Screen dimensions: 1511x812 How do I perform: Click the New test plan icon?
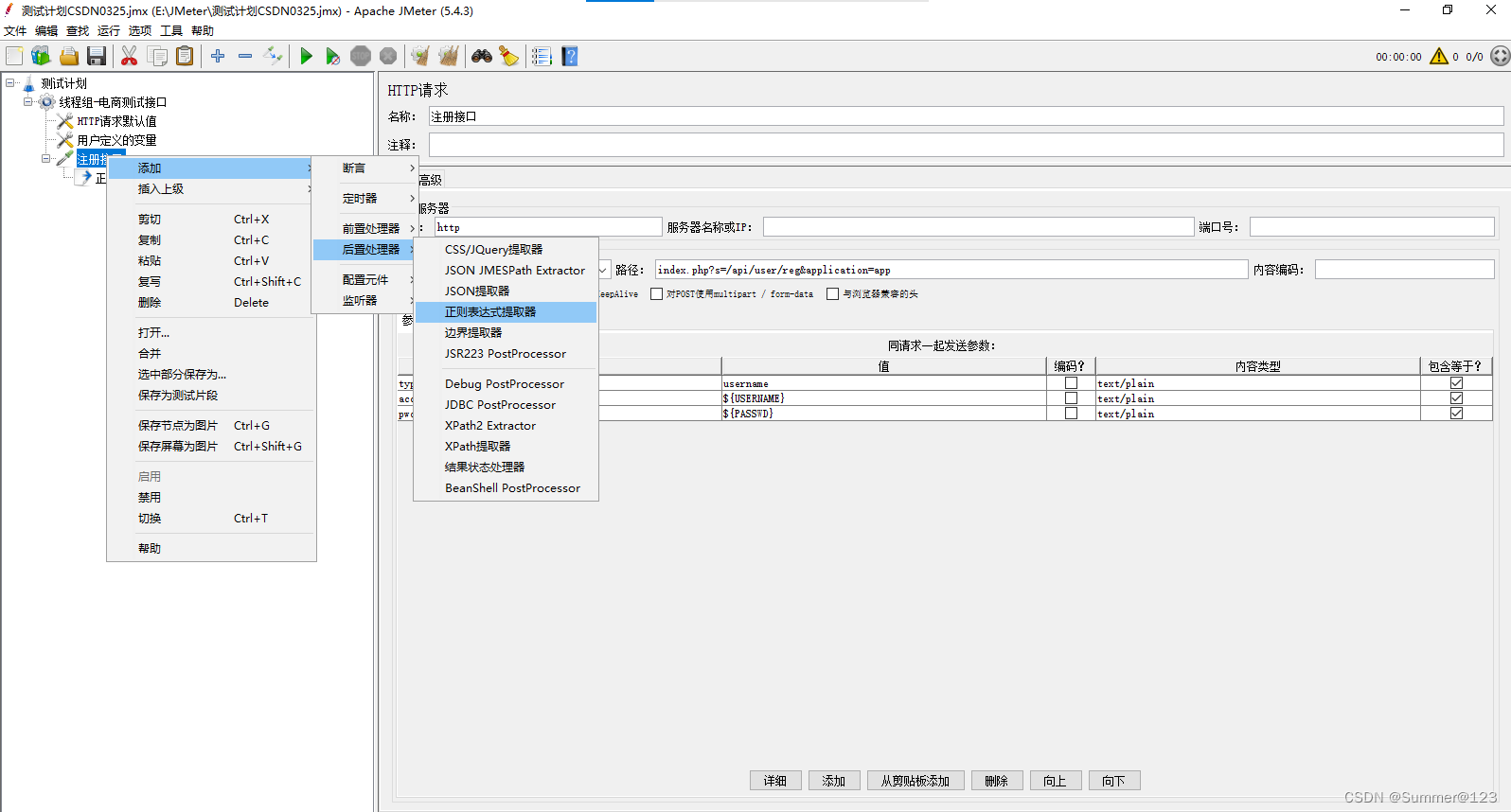[x=14, y=57]
